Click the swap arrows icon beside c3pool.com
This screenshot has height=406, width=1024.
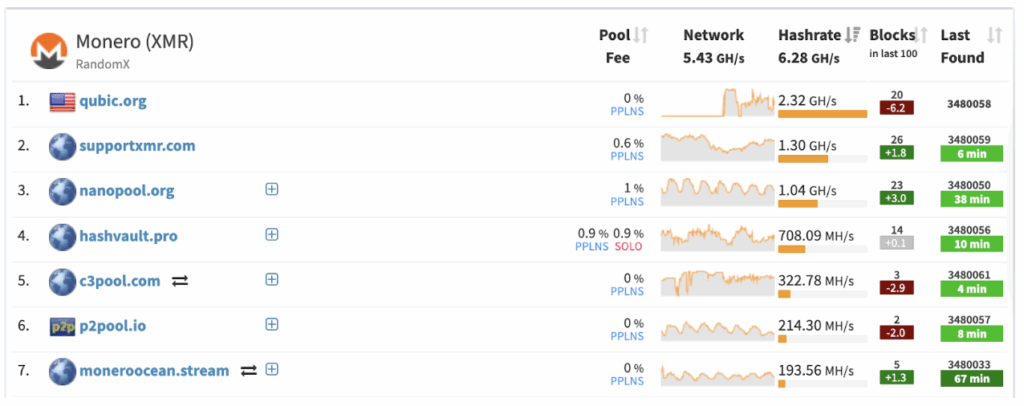coord(180,281)
